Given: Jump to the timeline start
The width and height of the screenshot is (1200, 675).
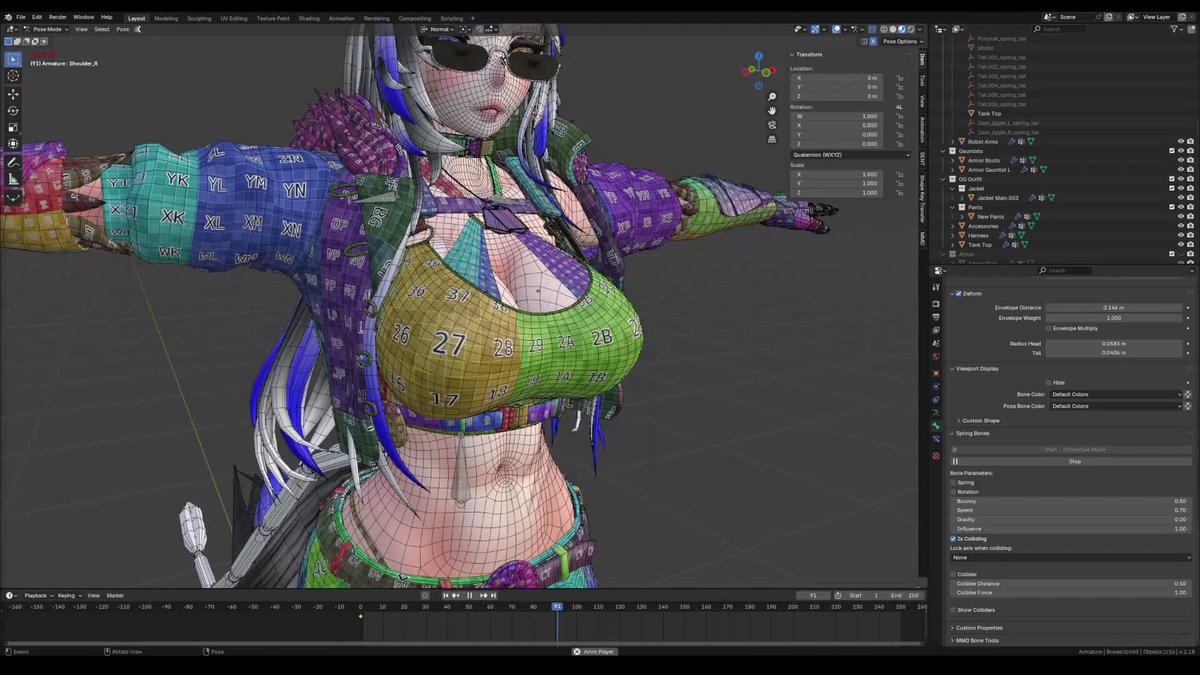Looking at the screenshot, I should 447,595.
